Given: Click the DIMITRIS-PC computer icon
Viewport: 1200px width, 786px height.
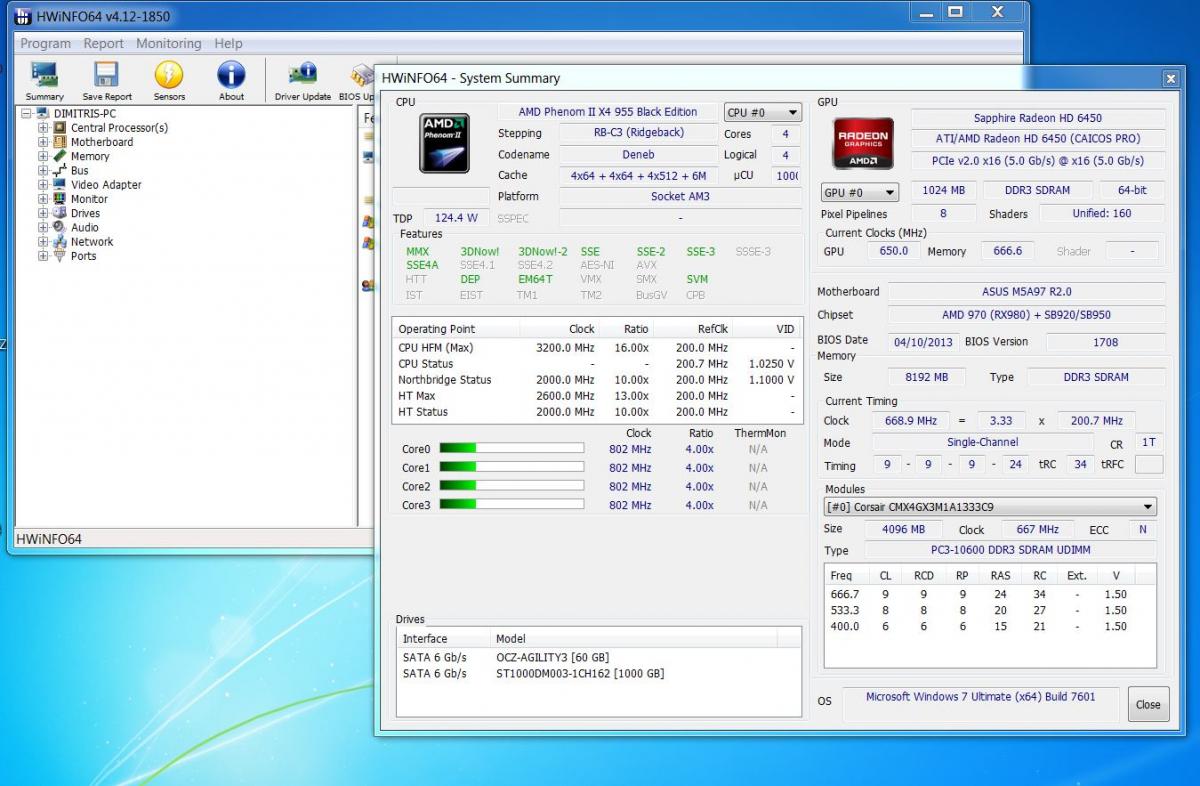Looking at the screenshot, I should [x=43, y=114].
